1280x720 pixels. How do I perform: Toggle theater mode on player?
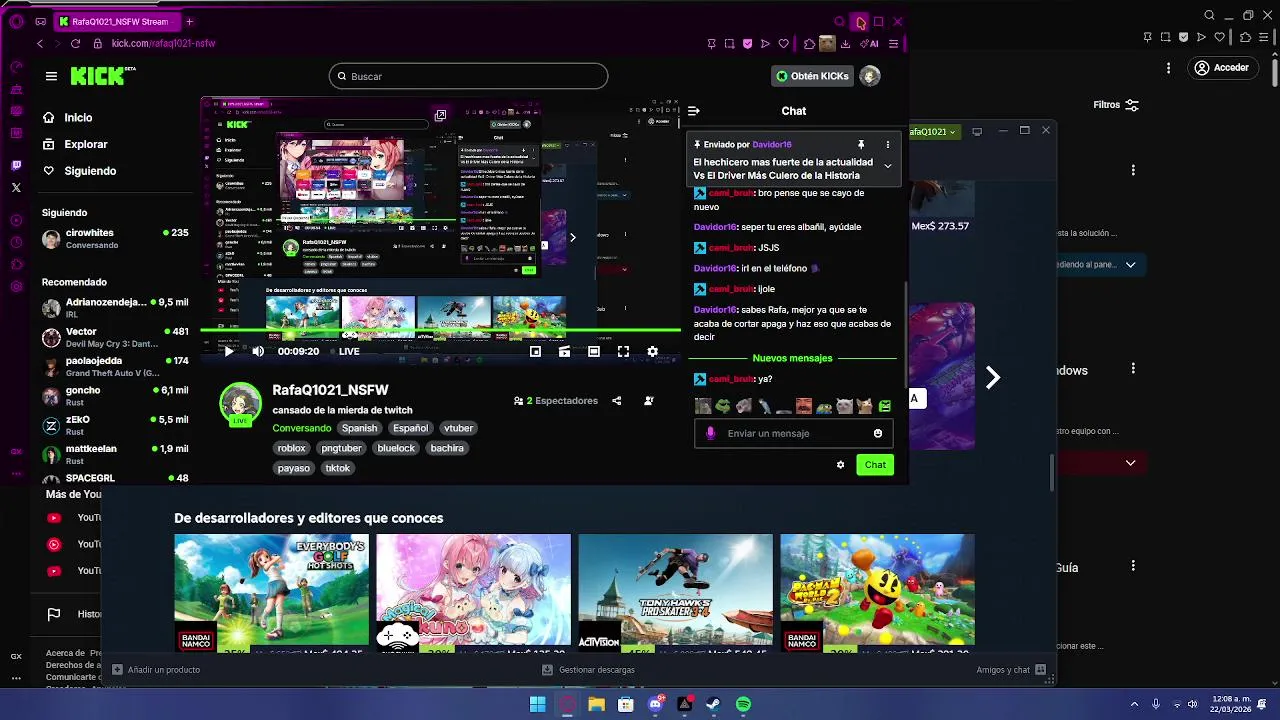(594, 351)
